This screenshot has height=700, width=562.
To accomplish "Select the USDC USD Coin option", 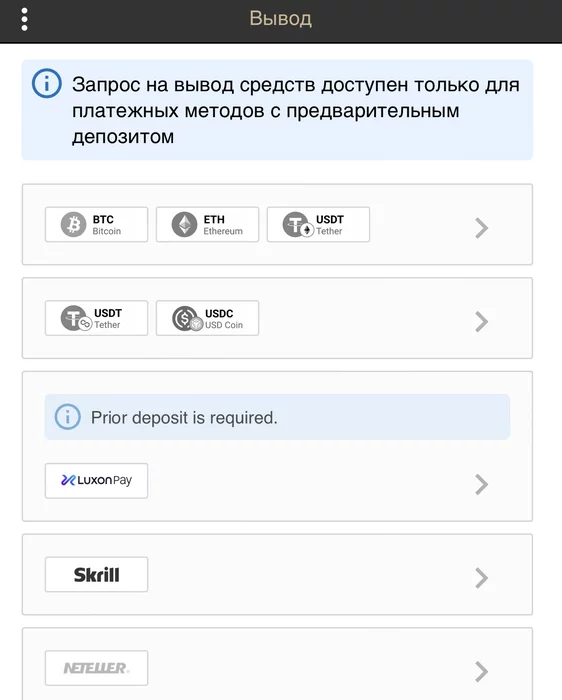I will coord(208,318).
